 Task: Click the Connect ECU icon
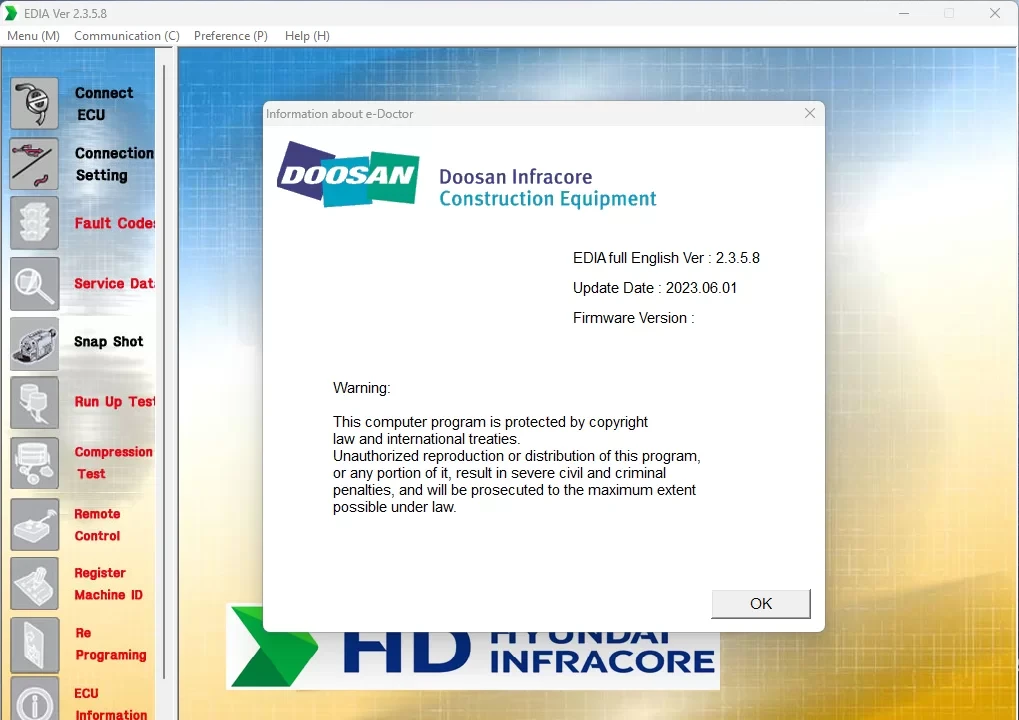tap(35, 103)
